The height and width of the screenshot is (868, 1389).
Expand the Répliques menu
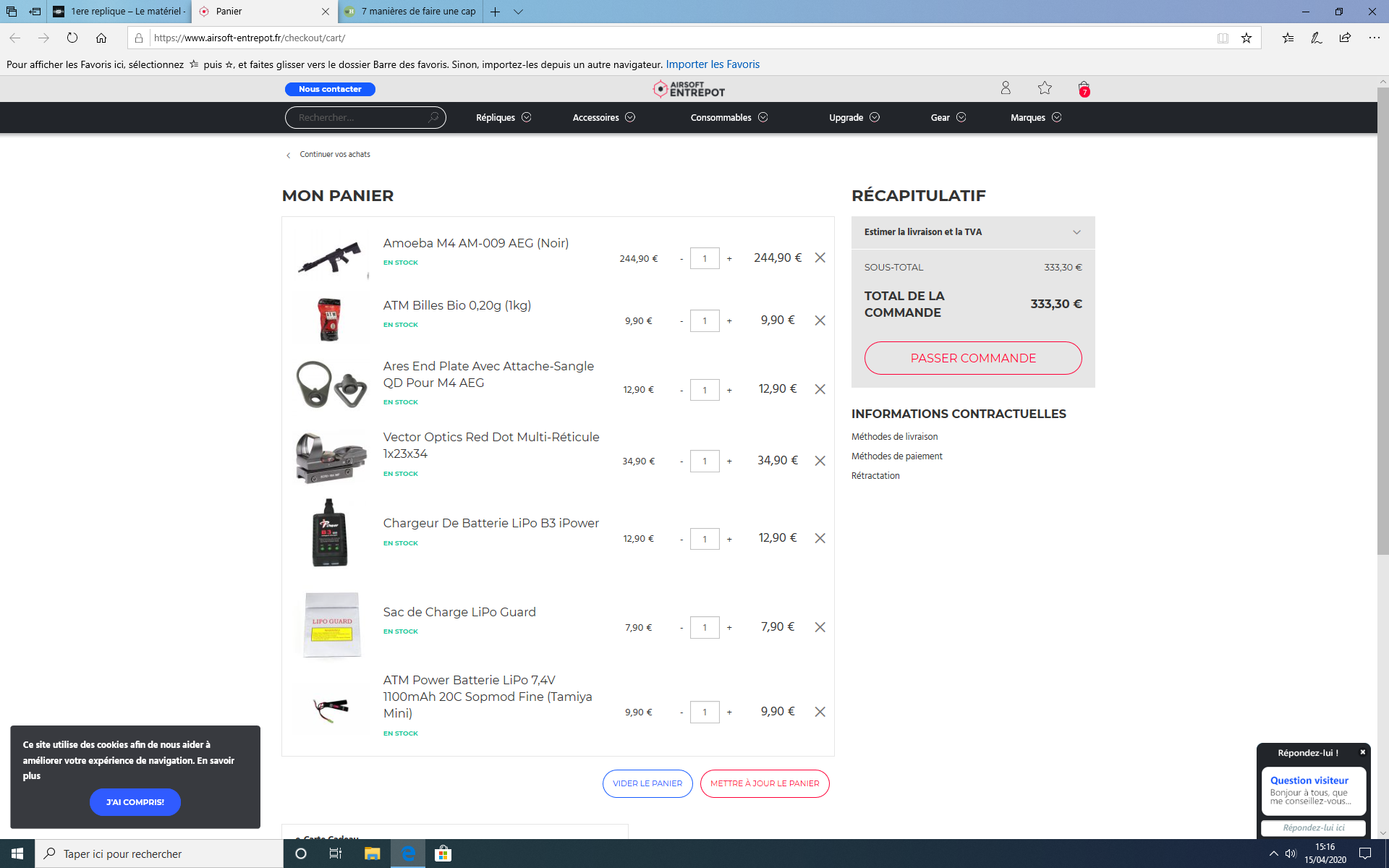(x=504, y=117)
